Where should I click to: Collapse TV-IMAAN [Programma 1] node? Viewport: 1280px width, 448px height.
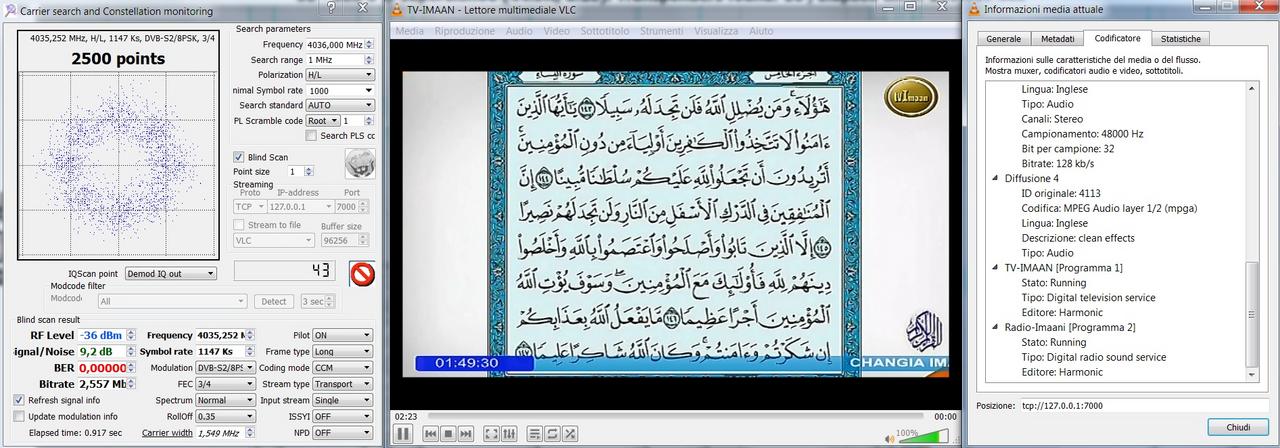point(995,268)
